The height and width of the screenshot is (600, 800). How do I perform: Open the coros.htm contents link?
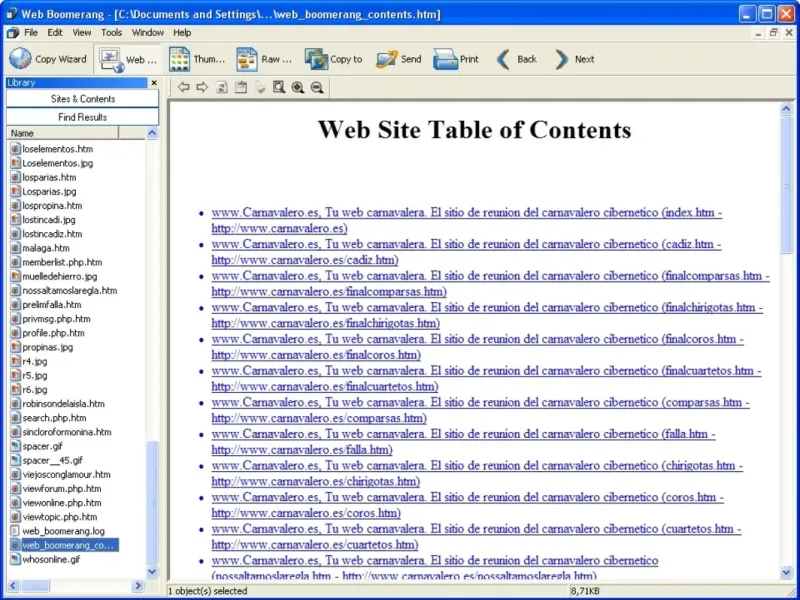(467, 505)
